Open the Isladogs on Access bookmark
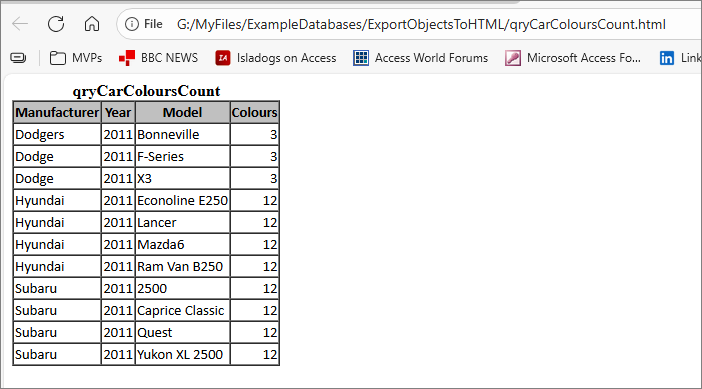The height and width of the screenshot is (389, 702). coord(275,58)
